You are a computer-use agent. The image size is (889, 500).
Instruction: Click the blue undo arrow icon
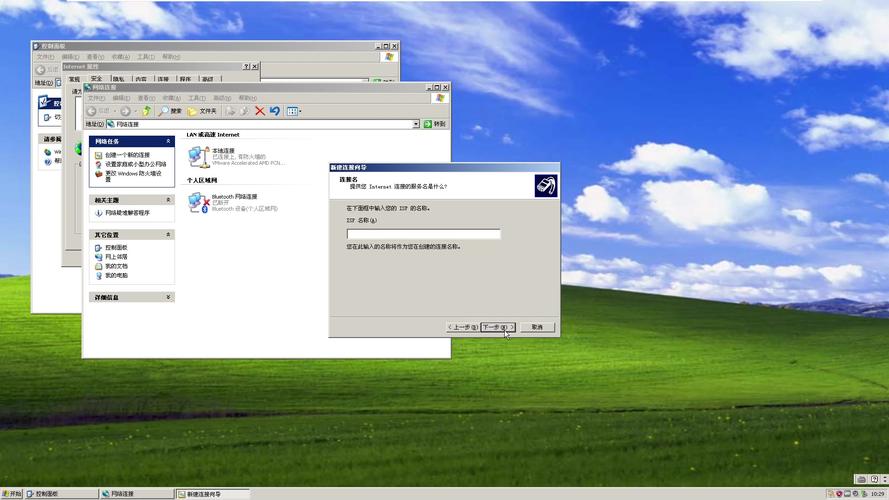click(274, 111)
